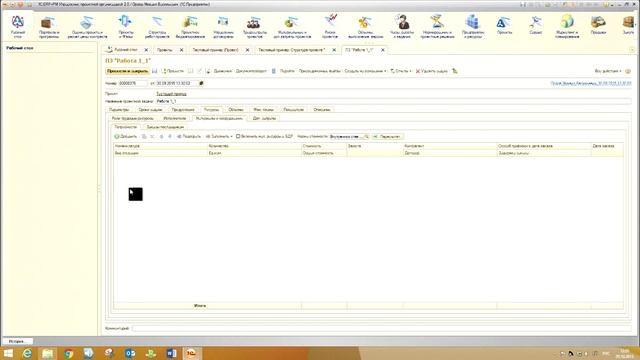Image resolution: width=640 pixels, height=360 pixels.
Task: Expand the Создать на основании dropdown
Action: [365, 71]
